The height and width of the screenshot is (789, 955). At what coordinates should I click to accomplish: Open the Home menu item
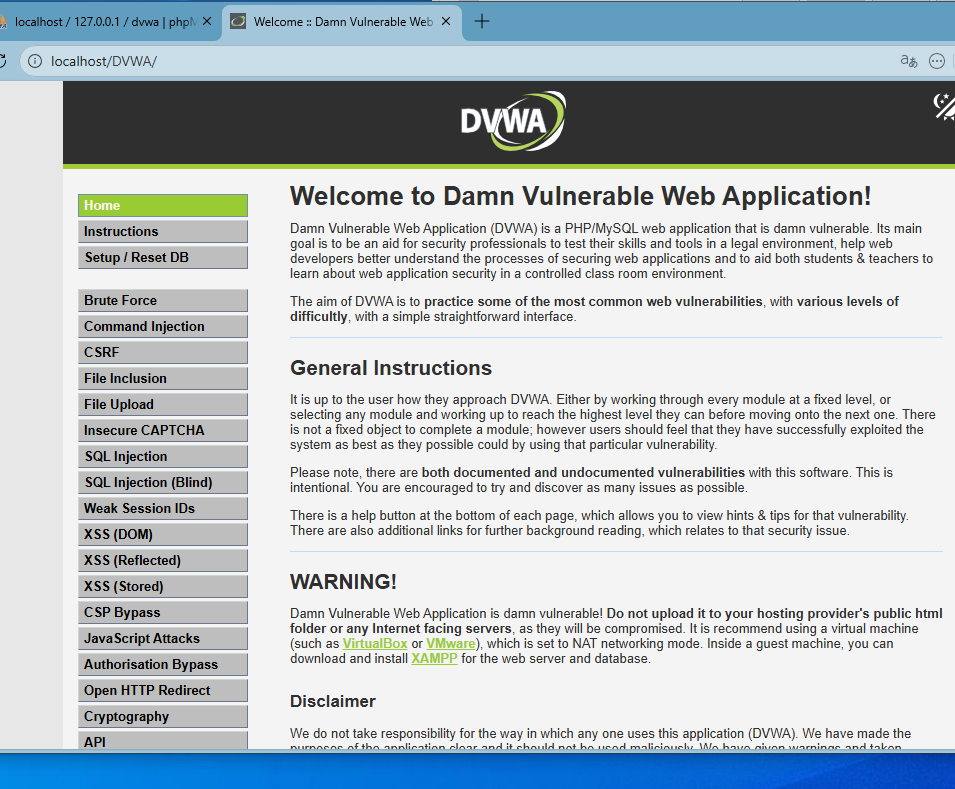(x=163, y=205)
